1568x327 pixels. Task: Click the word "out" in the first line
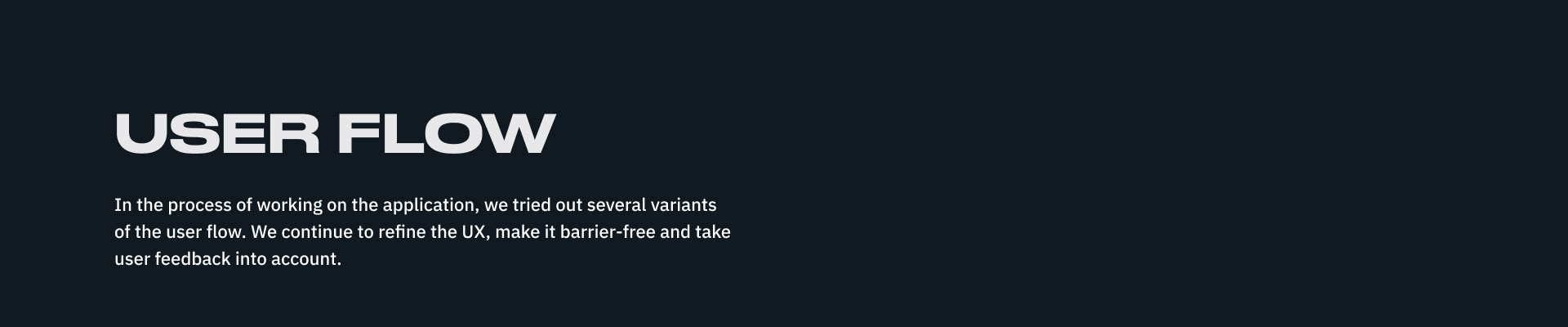point(568,205)
